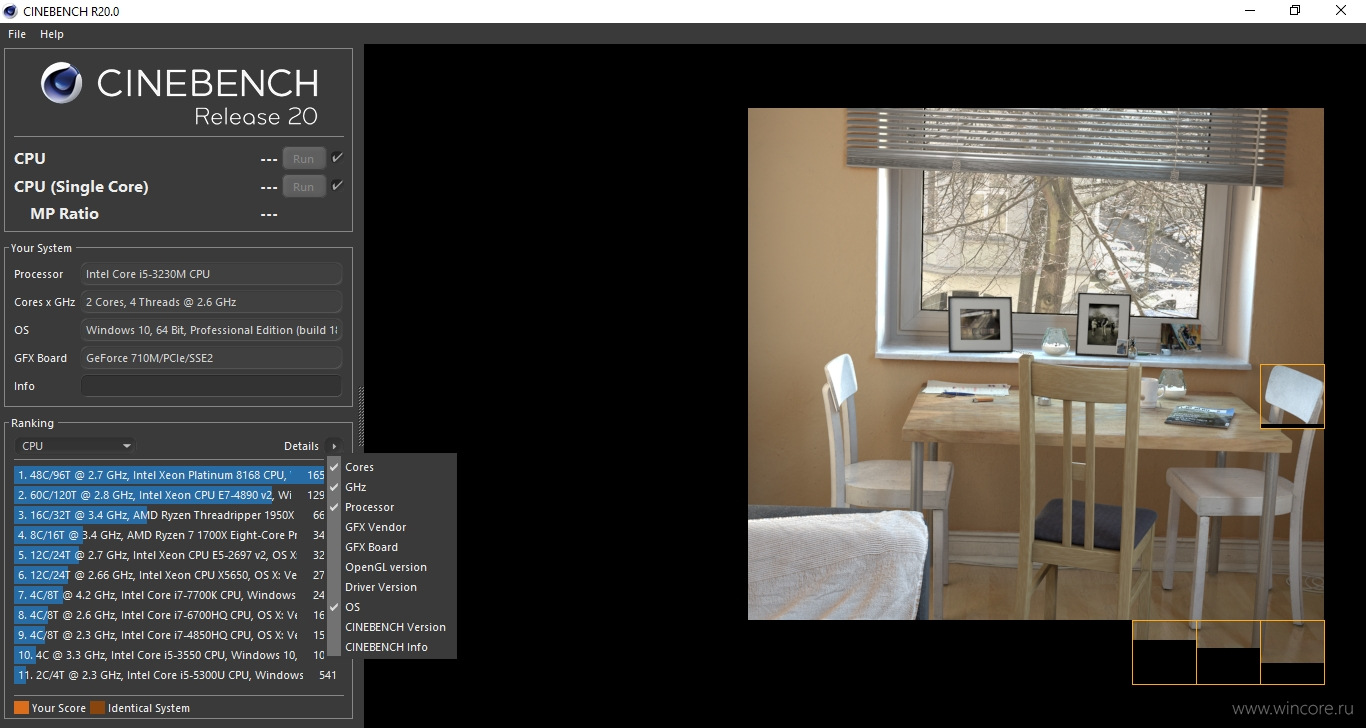
Task: Open the Help menu
Action: tap(52, 34)
